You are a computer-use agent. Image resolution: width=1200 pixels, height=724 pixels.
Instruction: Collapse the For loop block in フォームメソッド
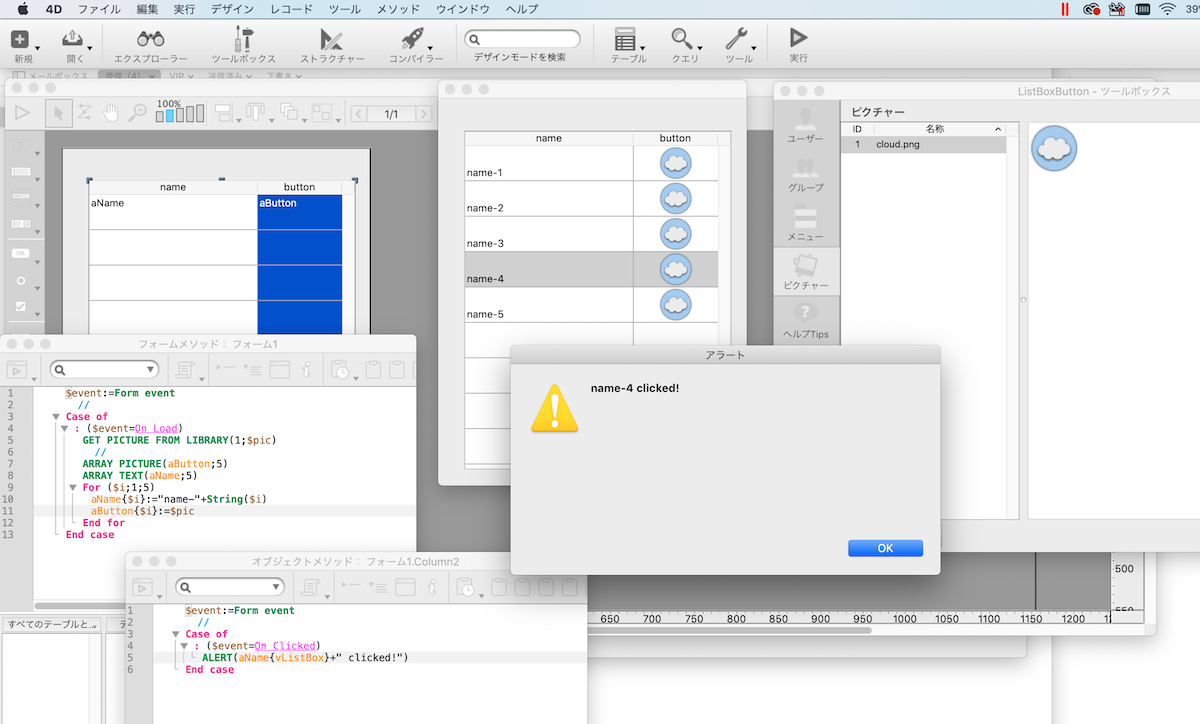tap(72, 487)
